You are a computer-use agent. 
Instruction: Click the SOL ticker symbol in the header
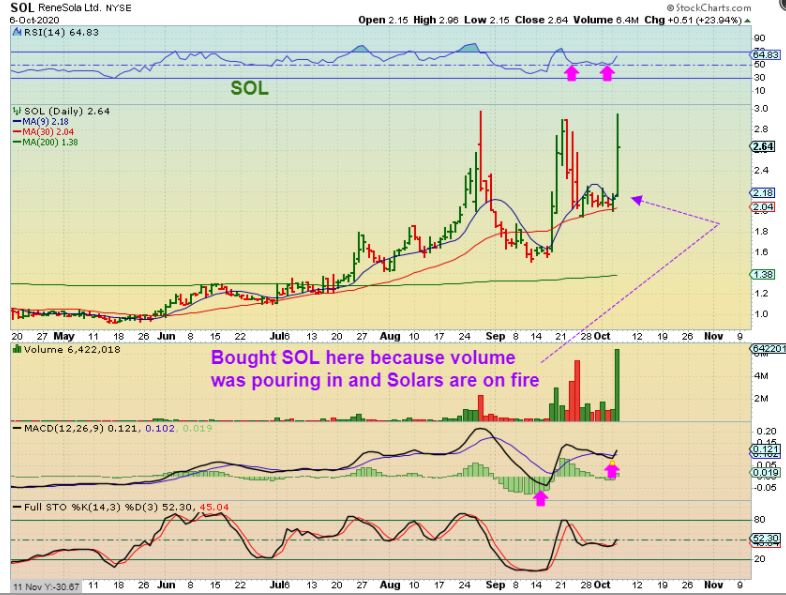[x=22, y=8]
